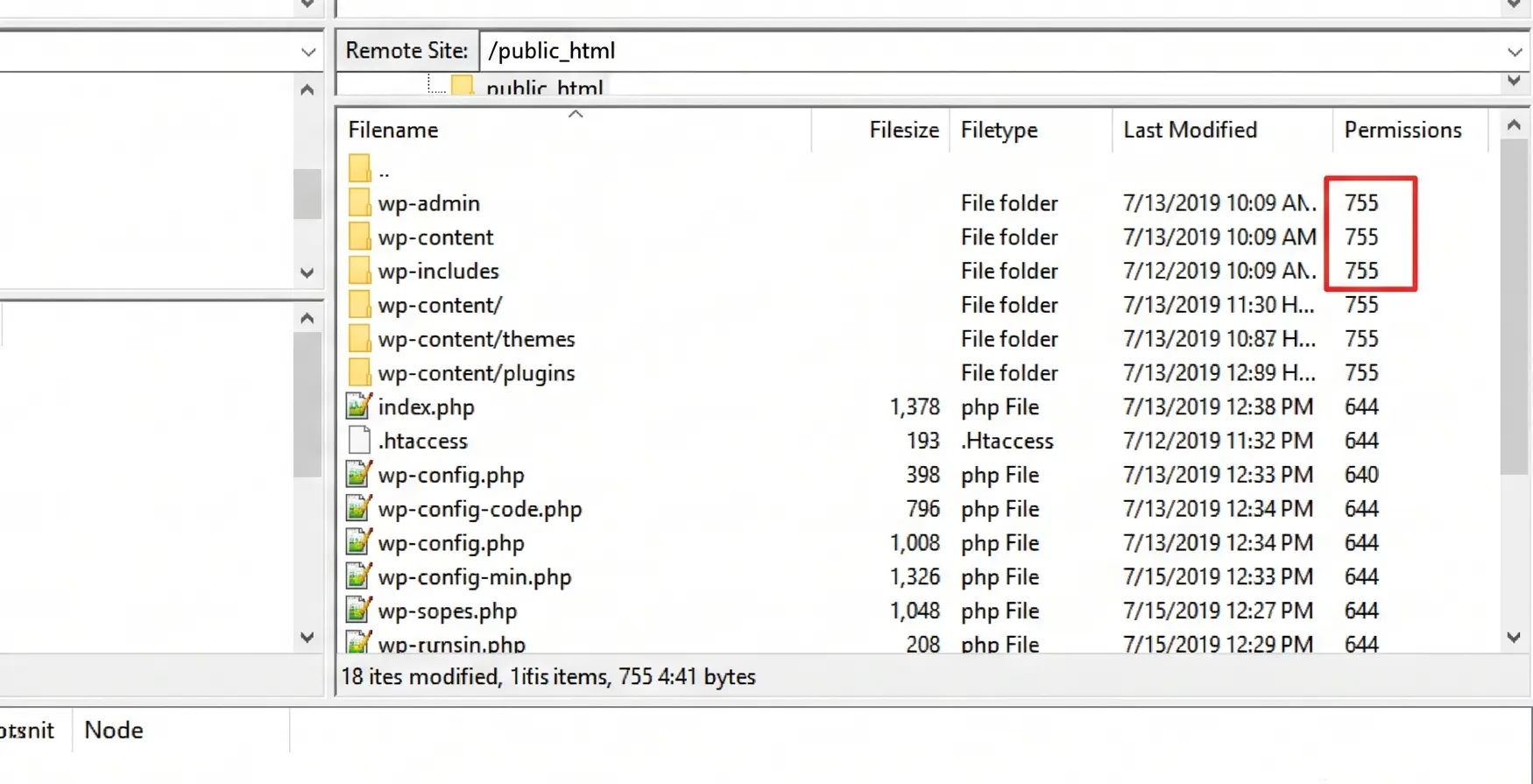Select the wp-admin file name
Image resolution: width=1533 pixels, height=784 pixels.
pyautogui.click(x=429, y=203)
